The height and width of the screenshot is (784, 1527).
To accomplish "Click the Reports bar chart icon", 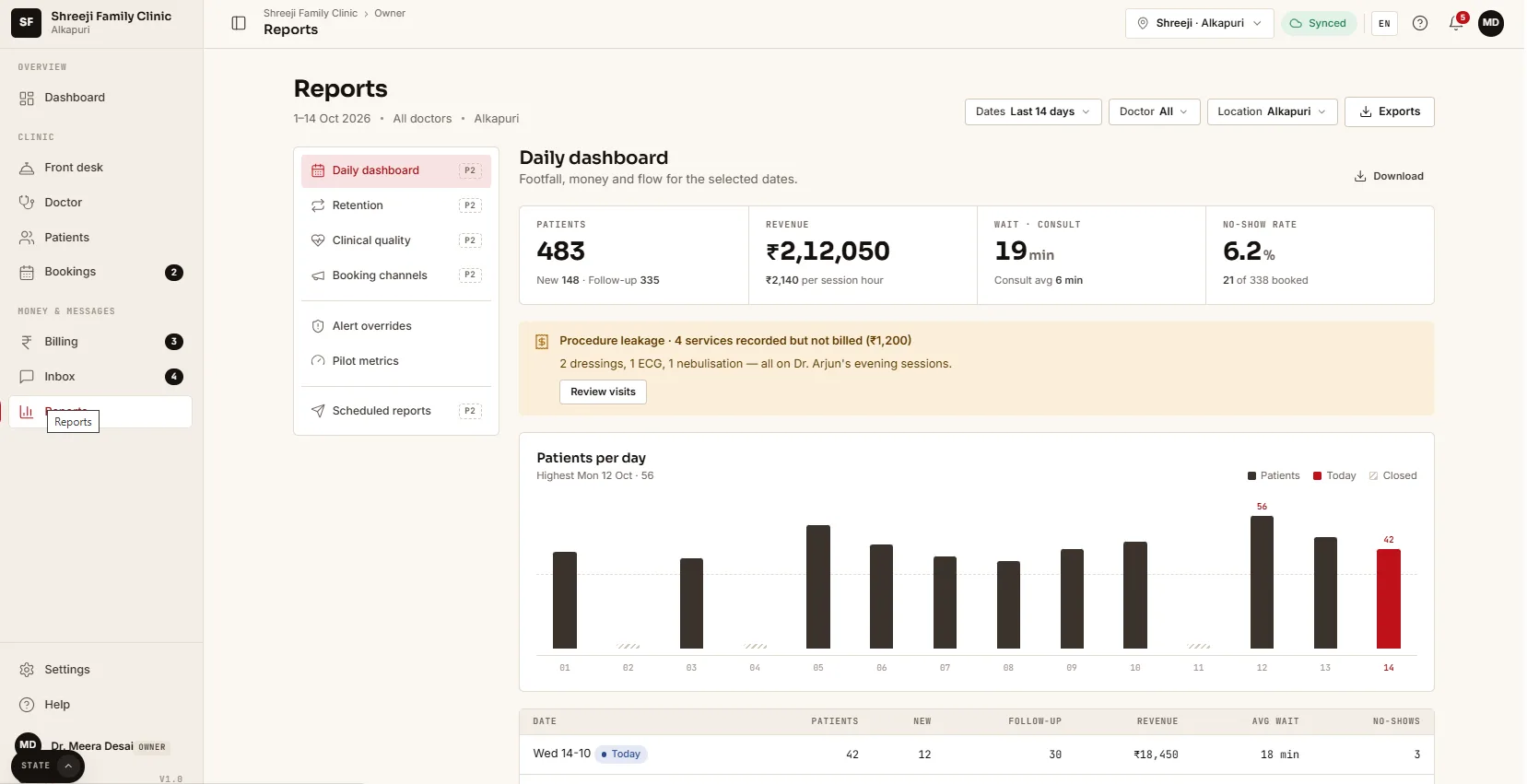I will click(x=27, y=412).
